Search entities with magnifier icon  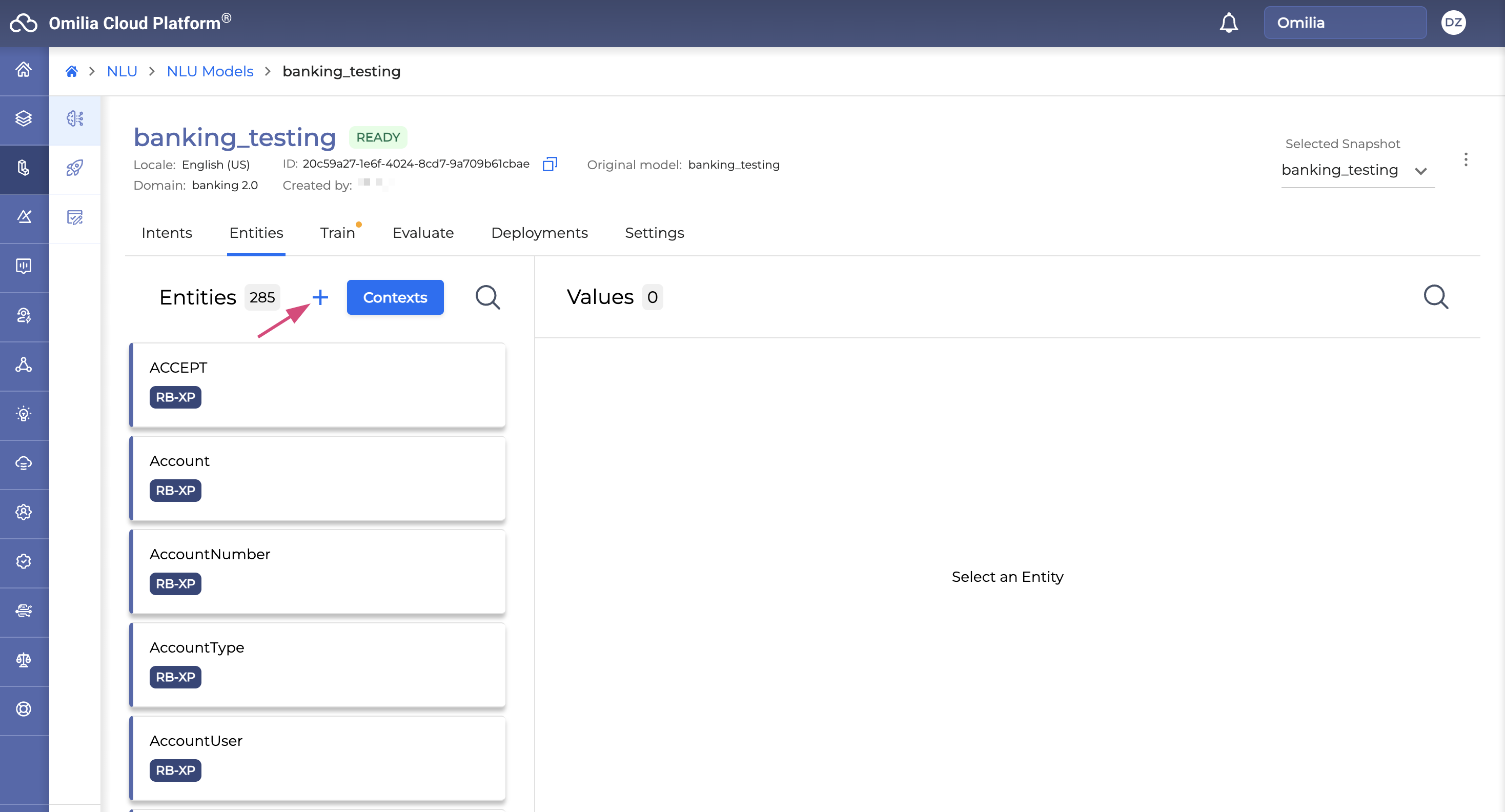(487, 297)
